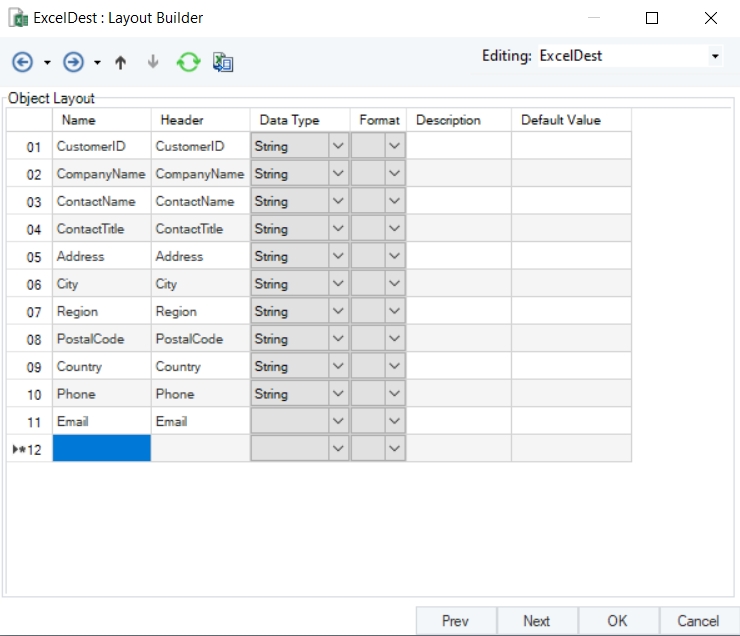Click the ExcelDest title bar app icon

pos(19,18)
